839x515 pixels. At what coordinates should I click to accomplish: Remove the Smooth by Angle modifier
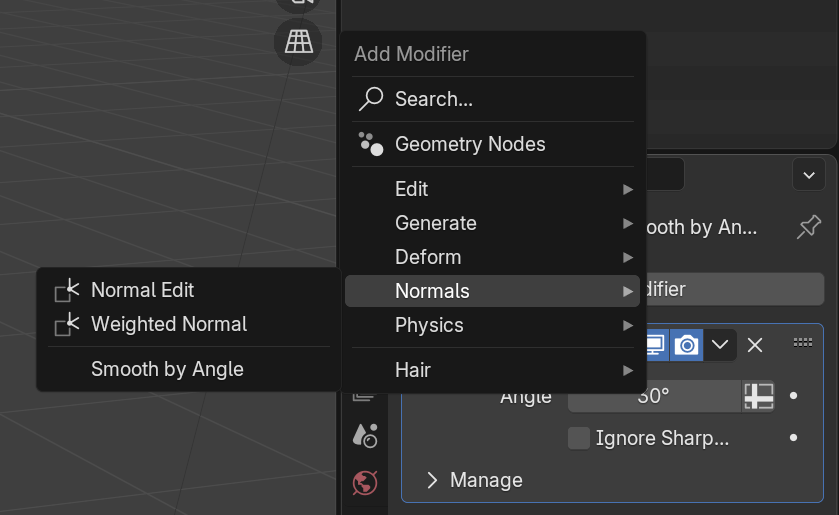(x=755, y=345)
